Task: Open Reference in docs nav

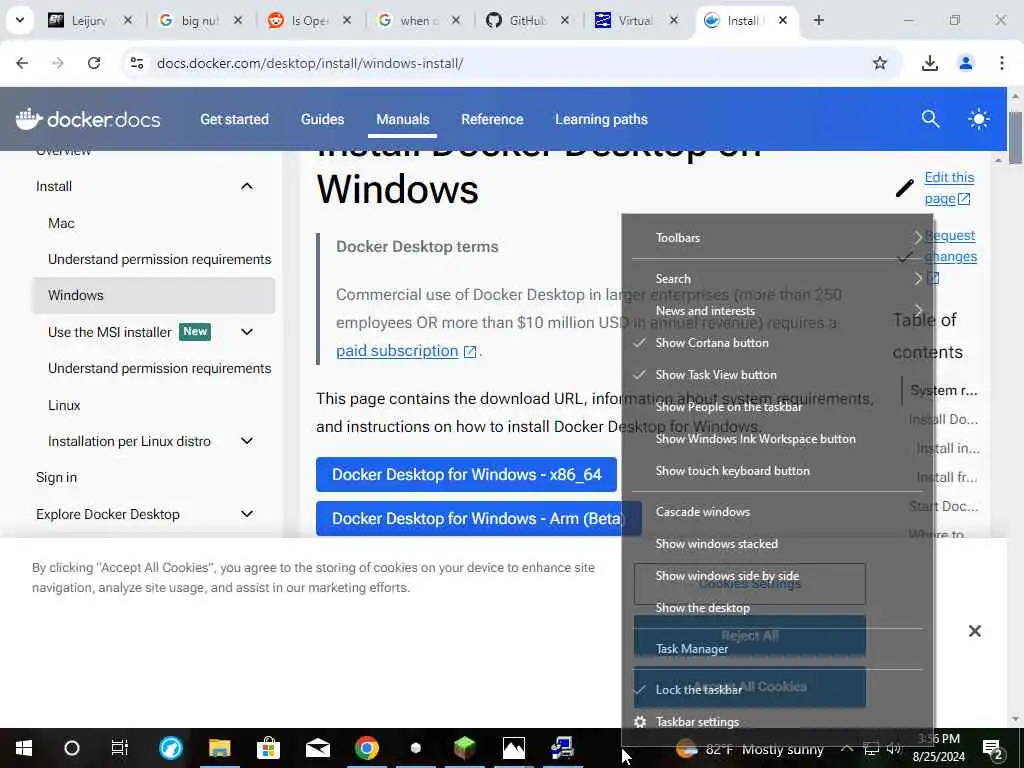Action: tap(492, 120)
